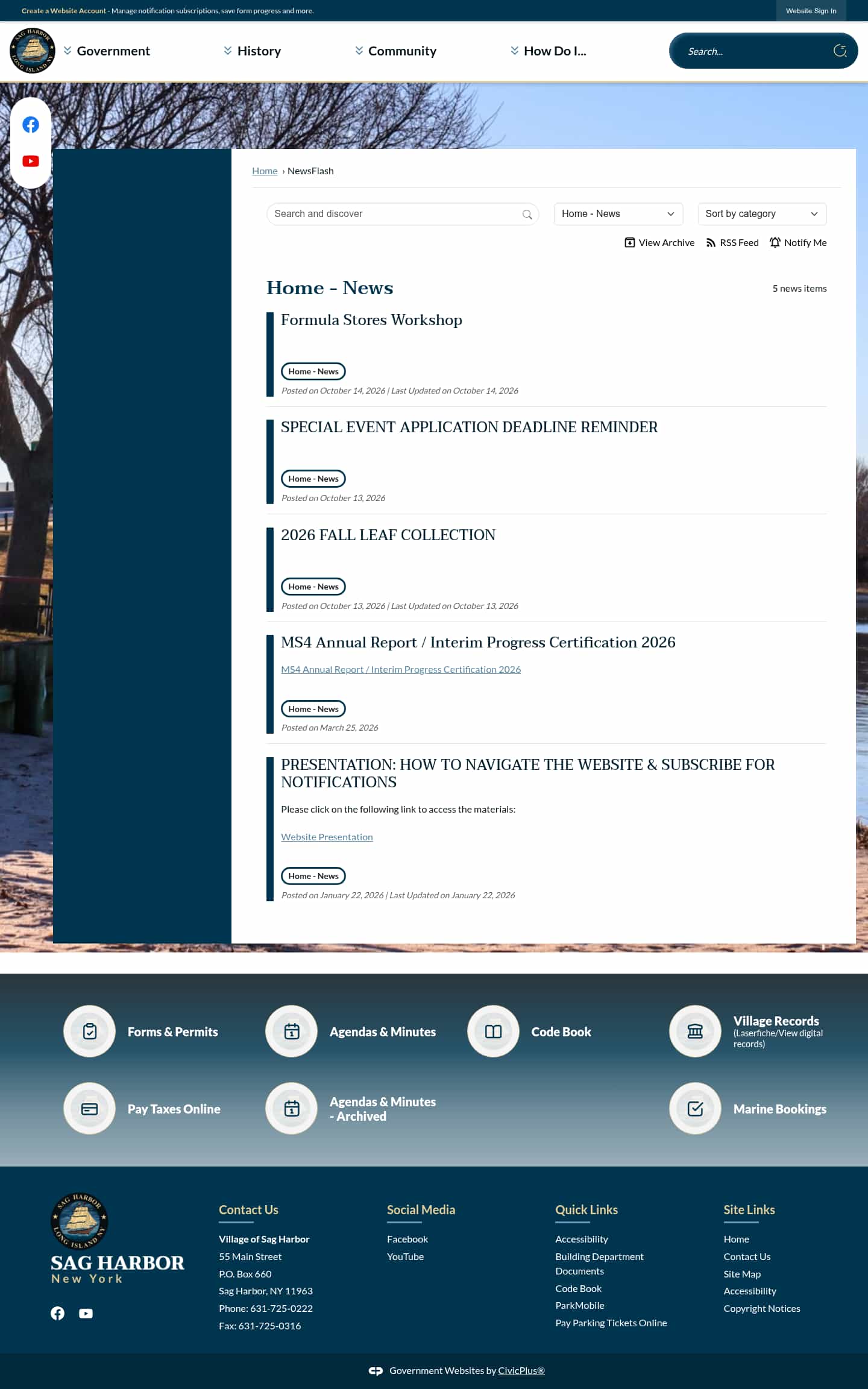Click the Create a Website Account link
Screen dimensions: 868x1389
pyautogui.click(x=63, y=11)
